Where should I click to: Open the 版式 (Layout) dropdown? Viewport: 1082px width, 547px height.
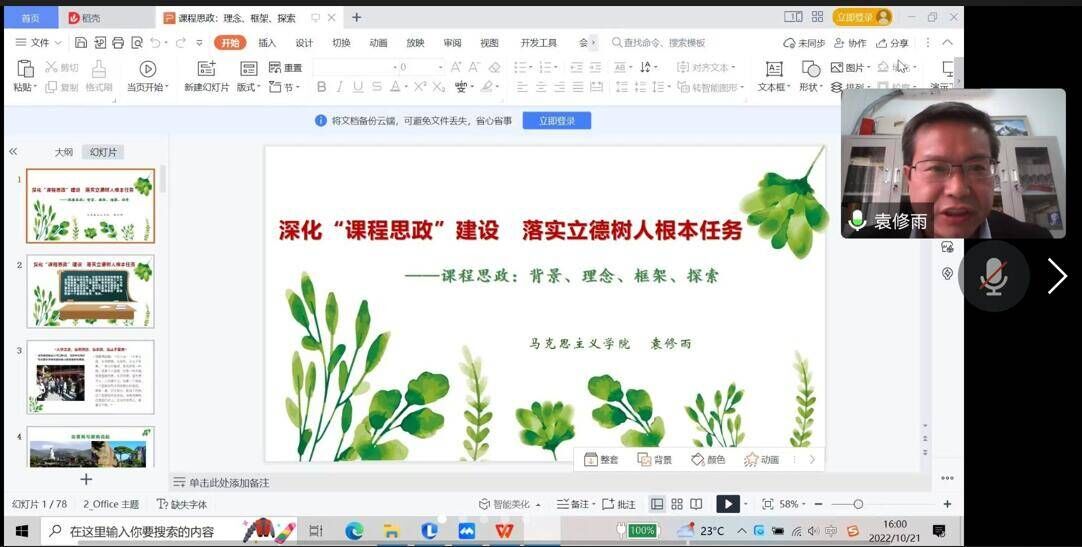248,87
